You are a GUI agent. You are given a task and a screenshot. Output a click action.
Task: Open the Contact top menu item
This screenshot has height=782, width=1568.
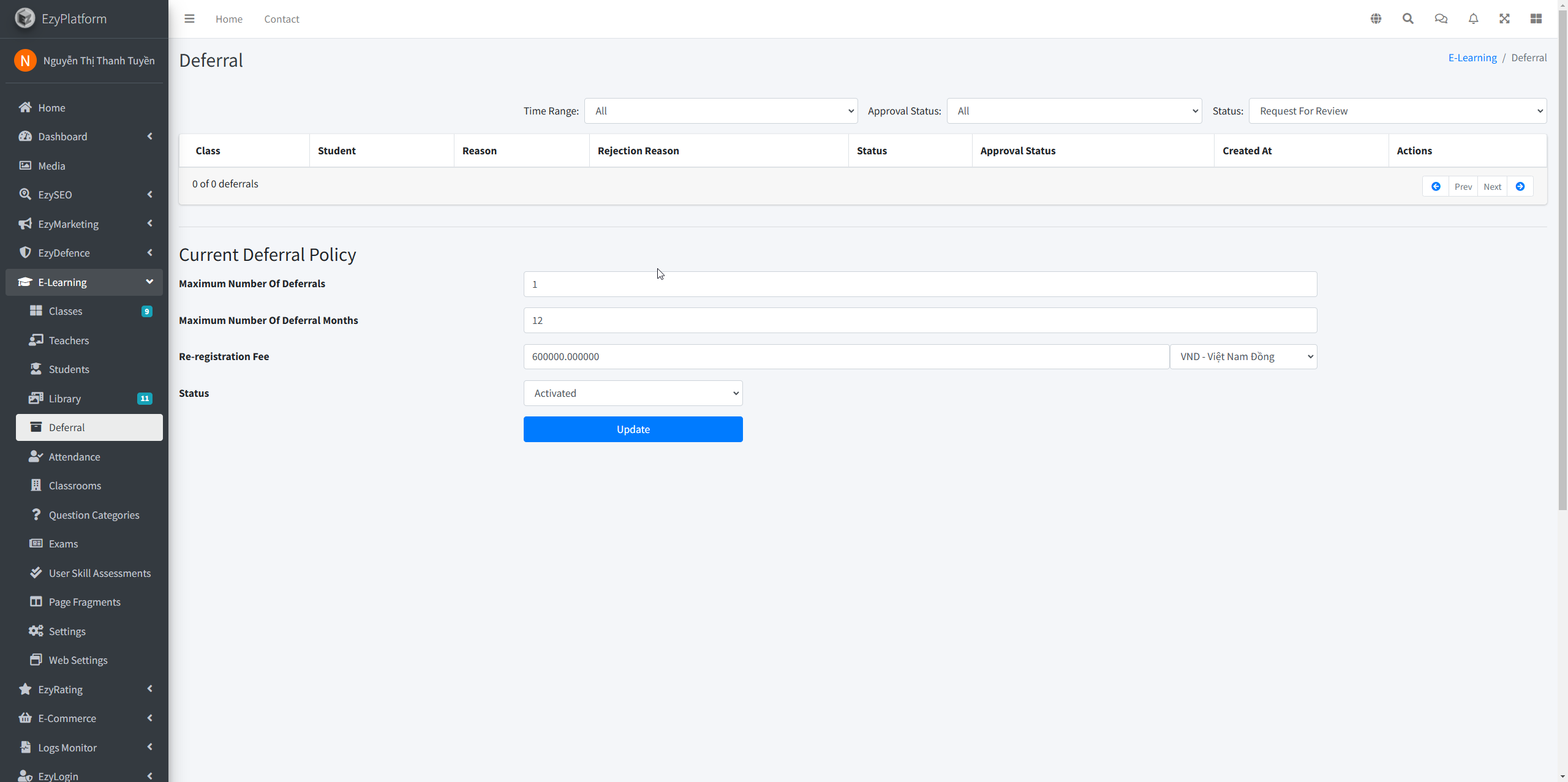[281, 19]
